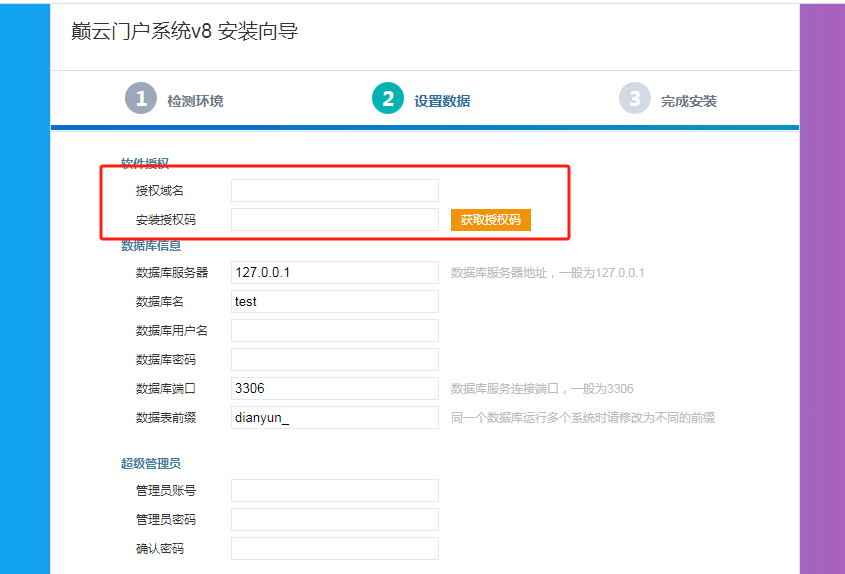
Task: Select the 检测环境 step label
Action: pos(195,101)
